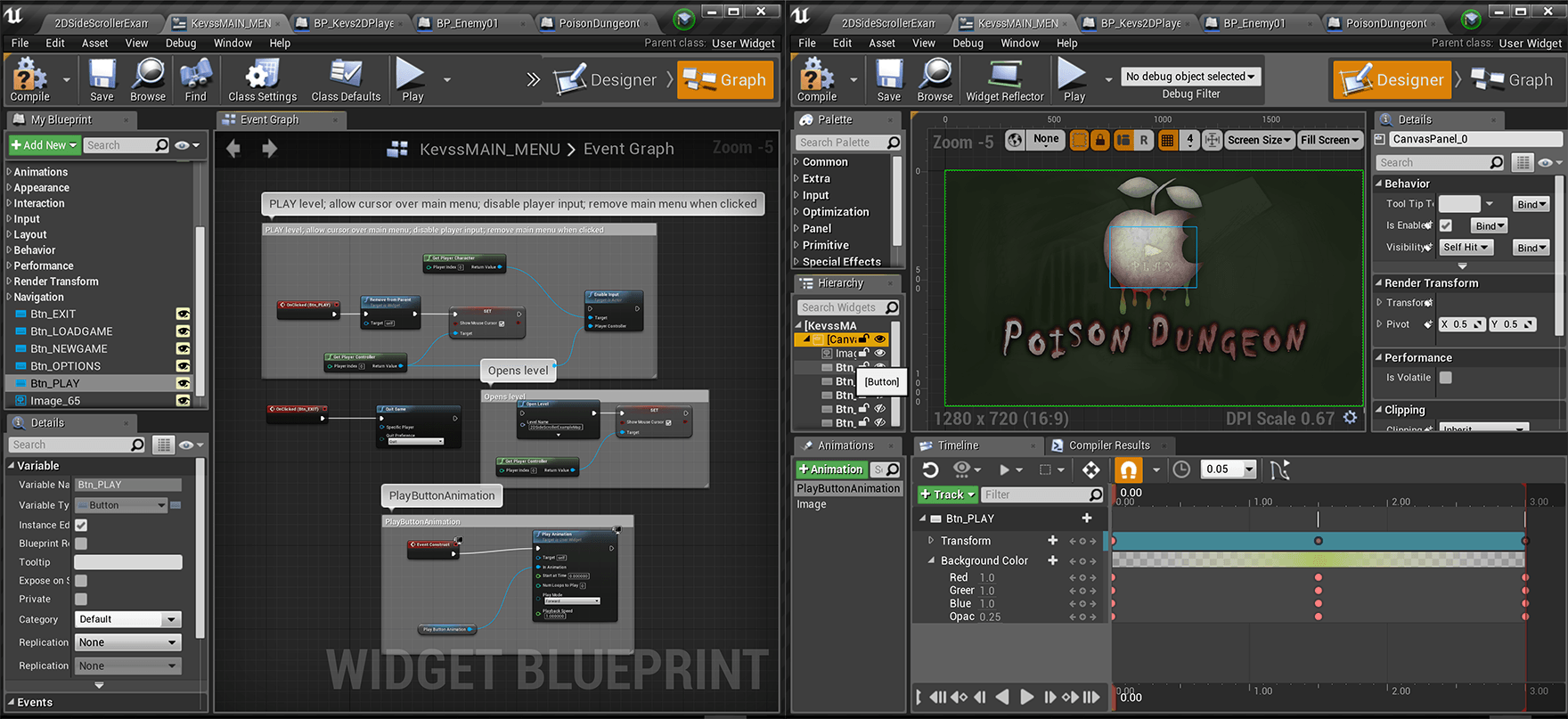
Task: Toggle the Expose on Spawn checkbox
Action: pos(81,581)
